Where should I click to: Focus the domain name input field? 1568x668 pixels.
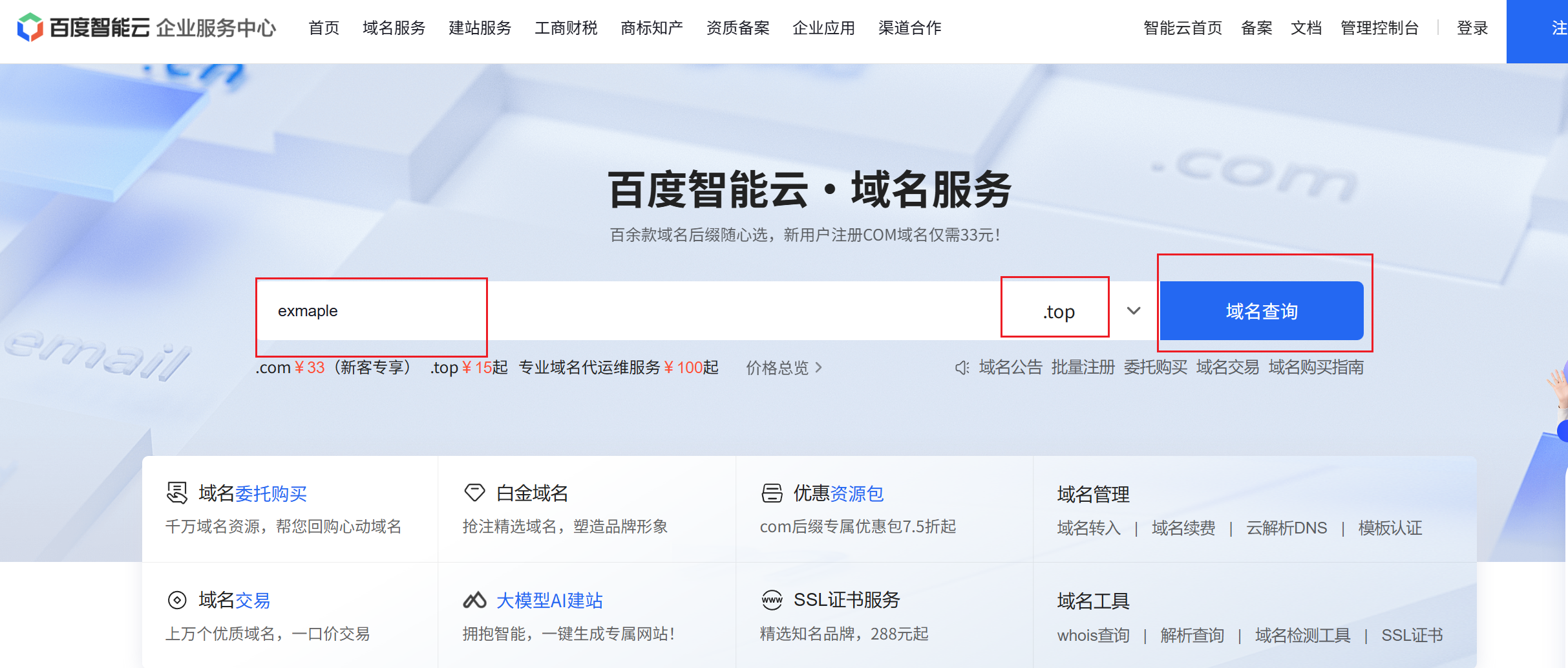tap(628, 311)
